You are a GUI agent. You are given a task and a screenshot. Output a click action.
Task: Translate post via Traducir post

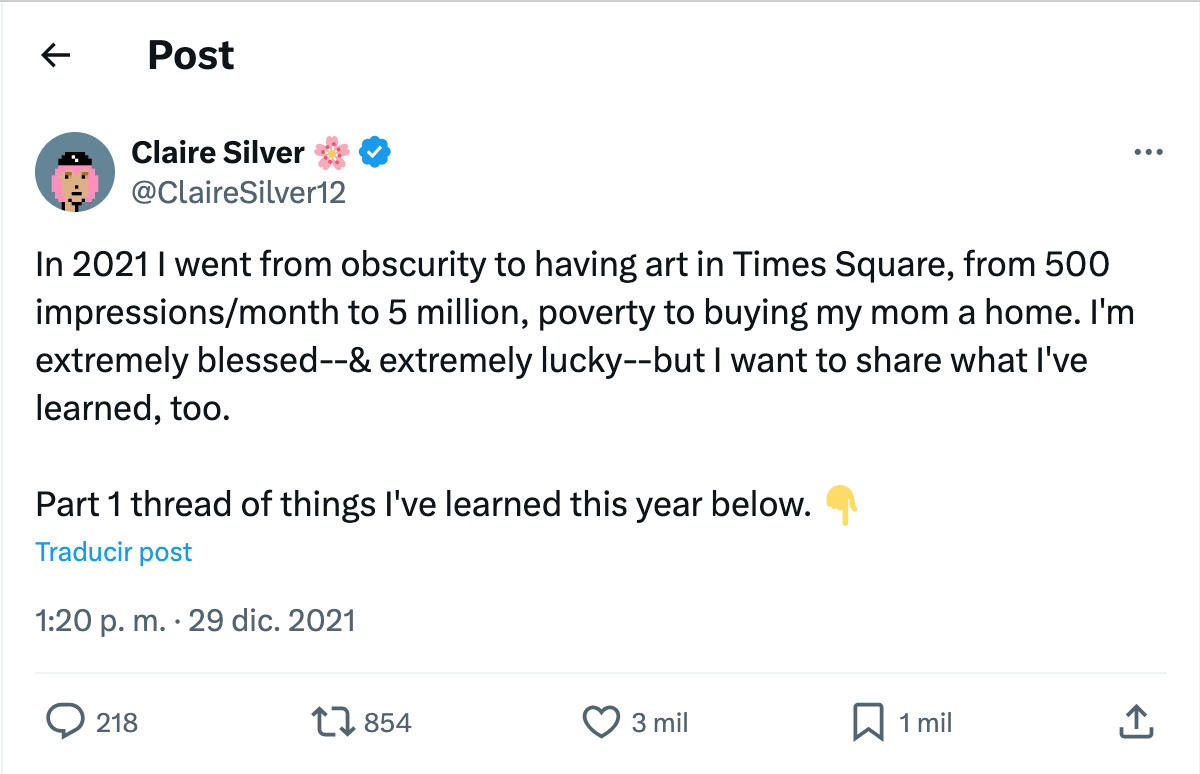[114, 552]
